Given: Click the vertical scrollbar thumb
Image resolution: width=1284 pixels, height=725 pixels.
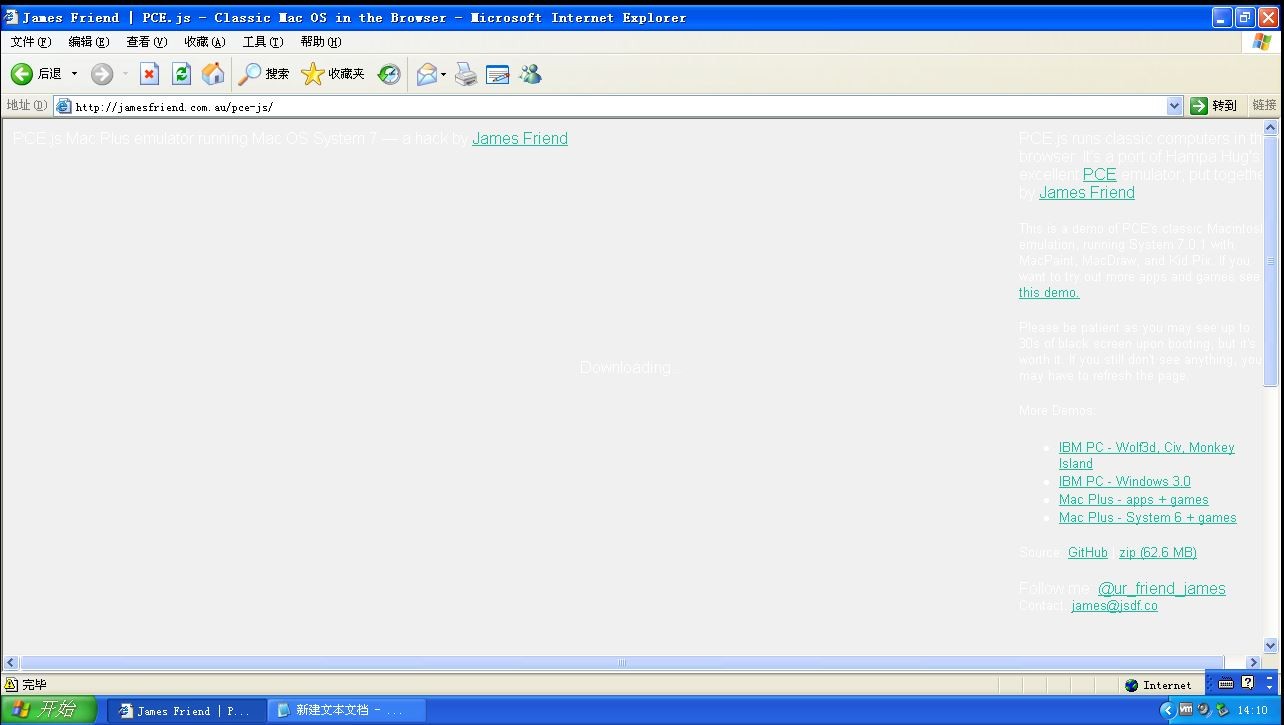Looking at the screenshot, I should click(1271, 261).
